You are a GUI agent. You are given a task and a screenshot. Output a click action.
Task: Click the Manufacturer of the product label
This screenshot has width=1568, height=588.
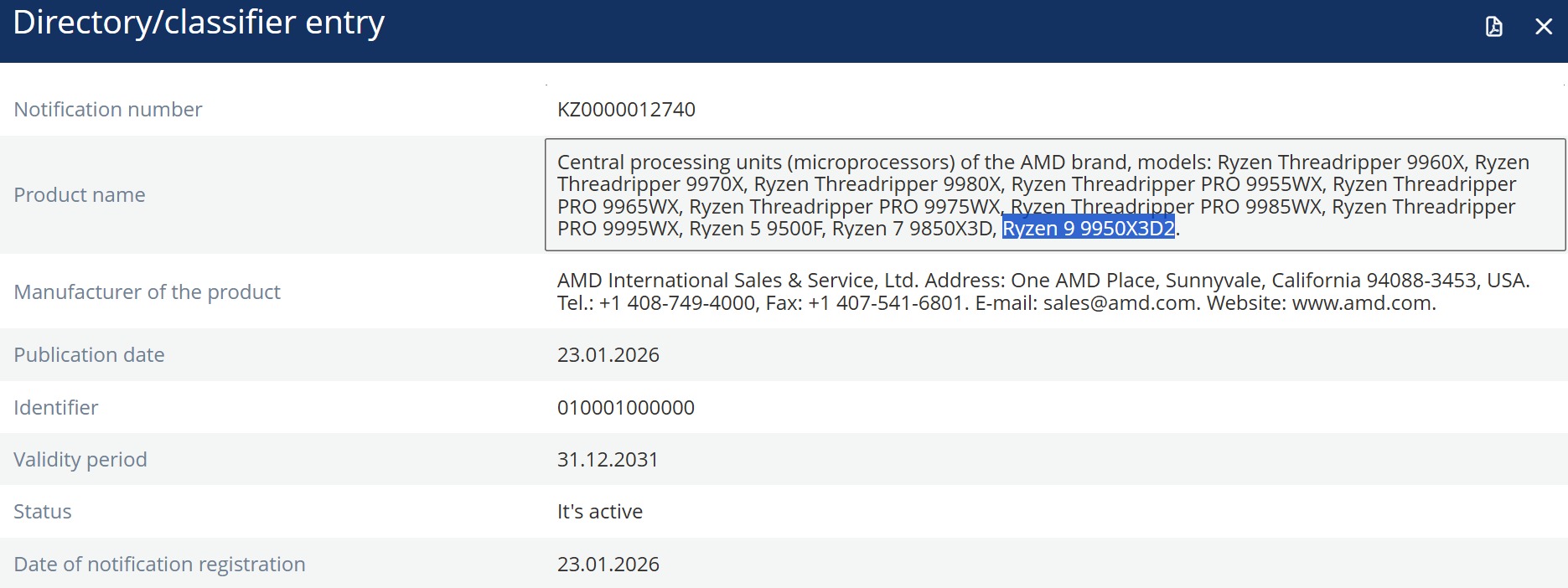[147, 292]
